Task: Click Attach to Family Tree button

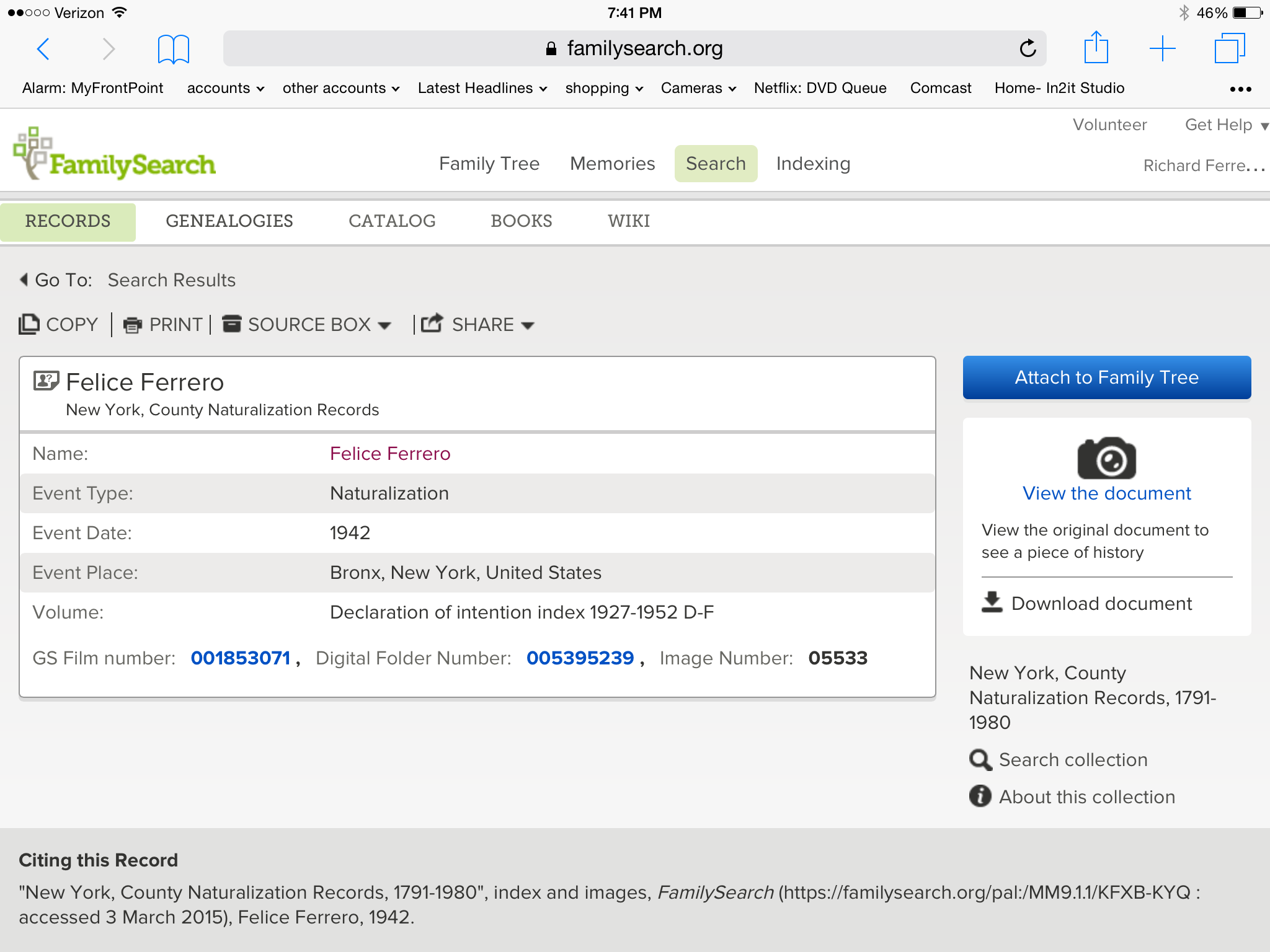Action: click(1106, 377)
